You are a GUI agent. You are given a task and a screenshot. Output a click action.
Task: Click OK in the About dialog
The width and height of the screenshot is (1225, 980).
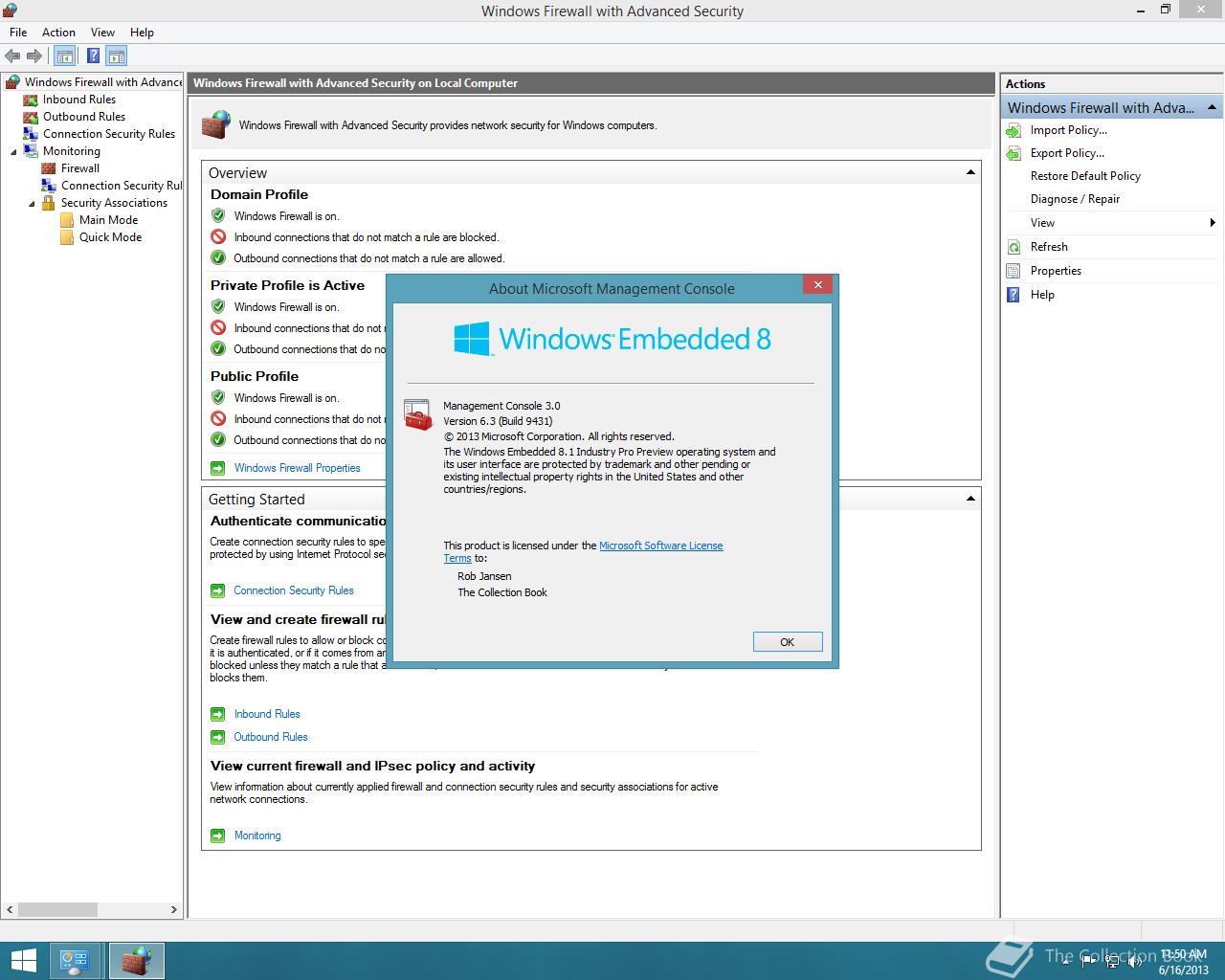tap(788, 642)
